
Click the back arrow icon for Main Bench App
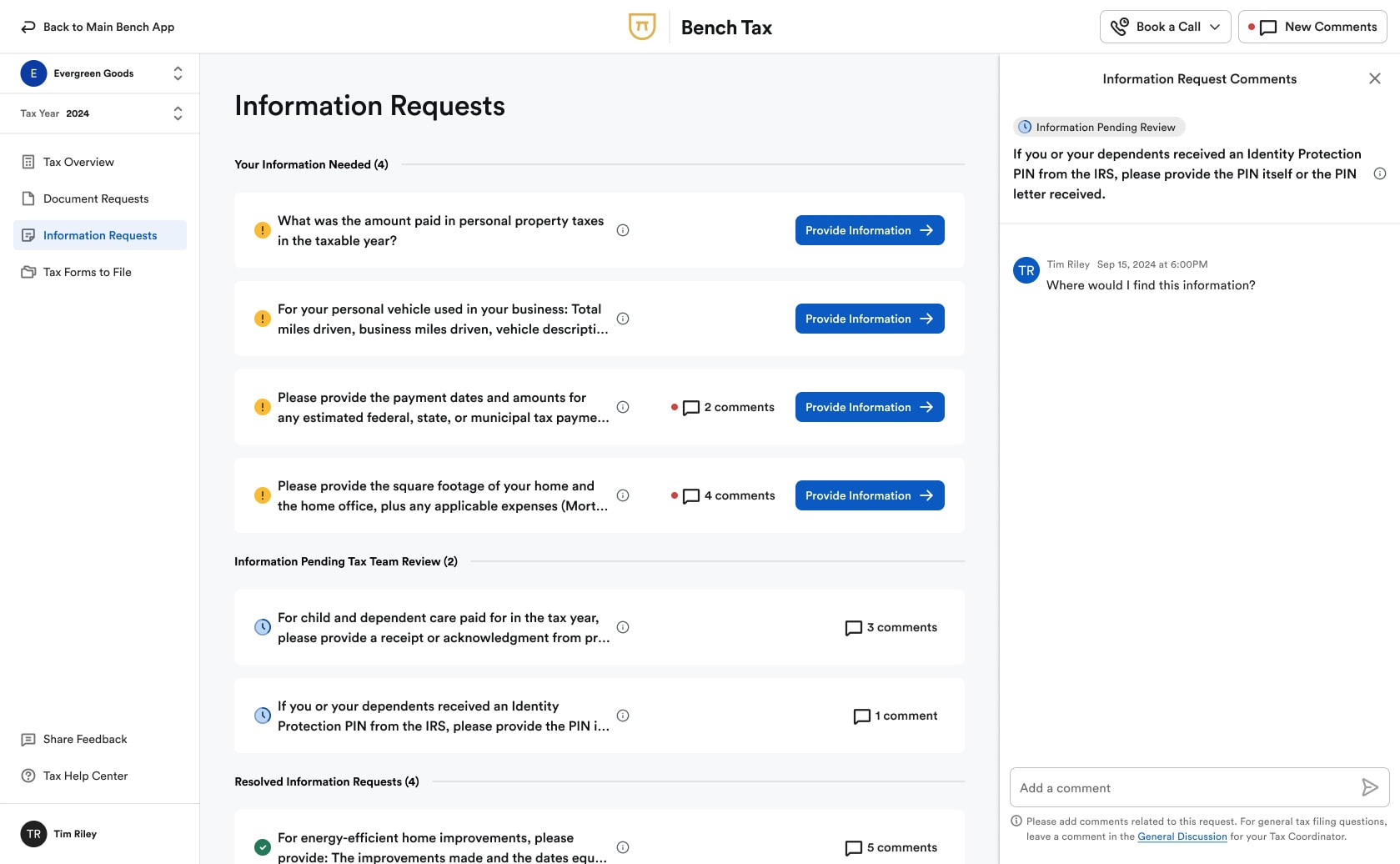click(x=28, y=27)
